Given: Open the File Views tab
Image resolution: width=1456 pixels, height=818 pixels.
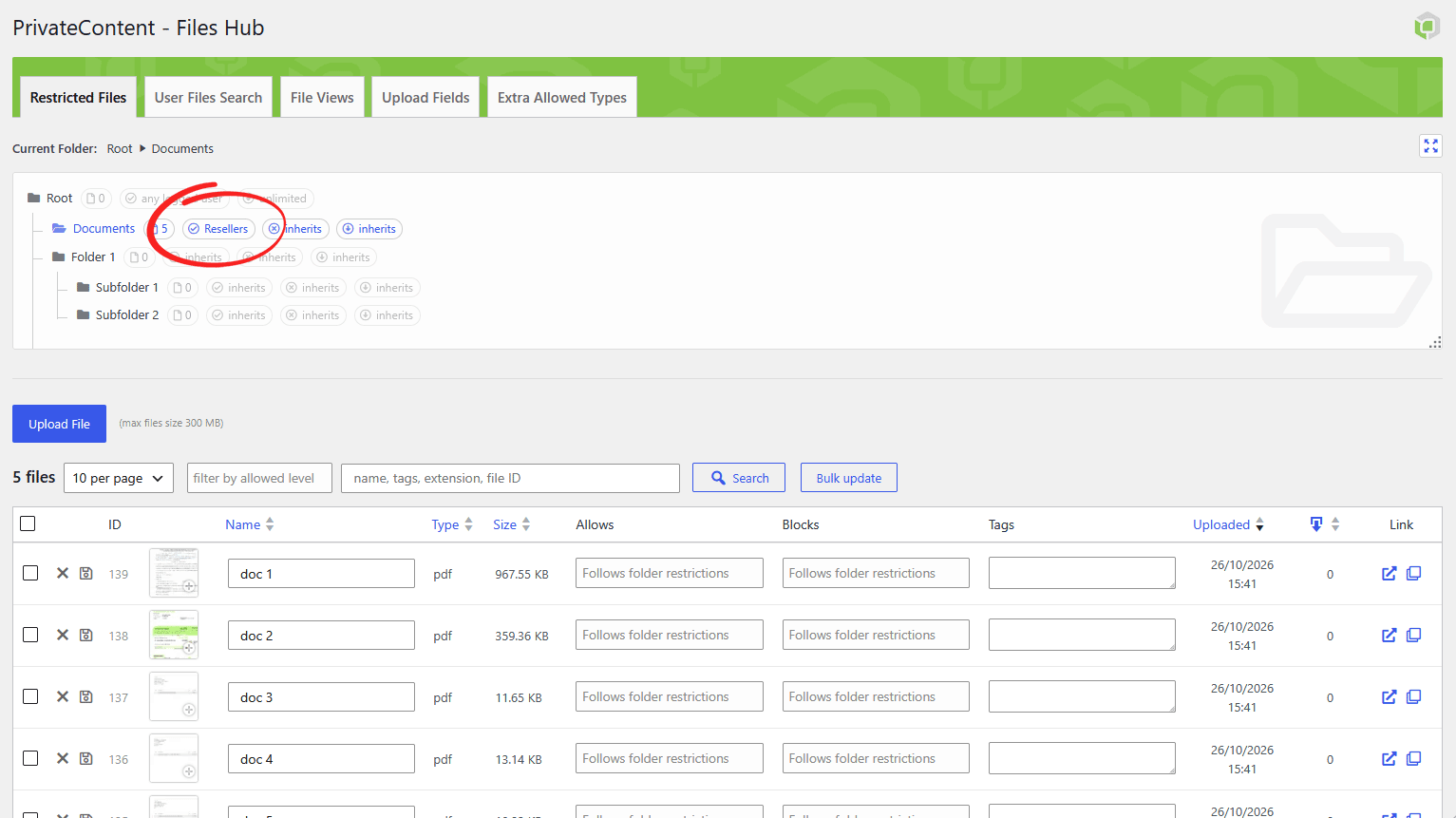Looking at the screenshot, I should [322, 97].
